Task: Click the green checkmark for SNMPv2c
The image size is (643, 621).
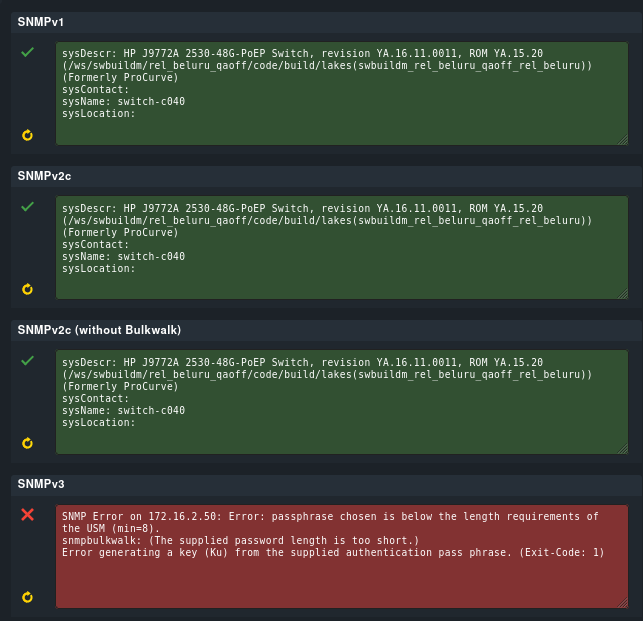Action: coord(28,207)
